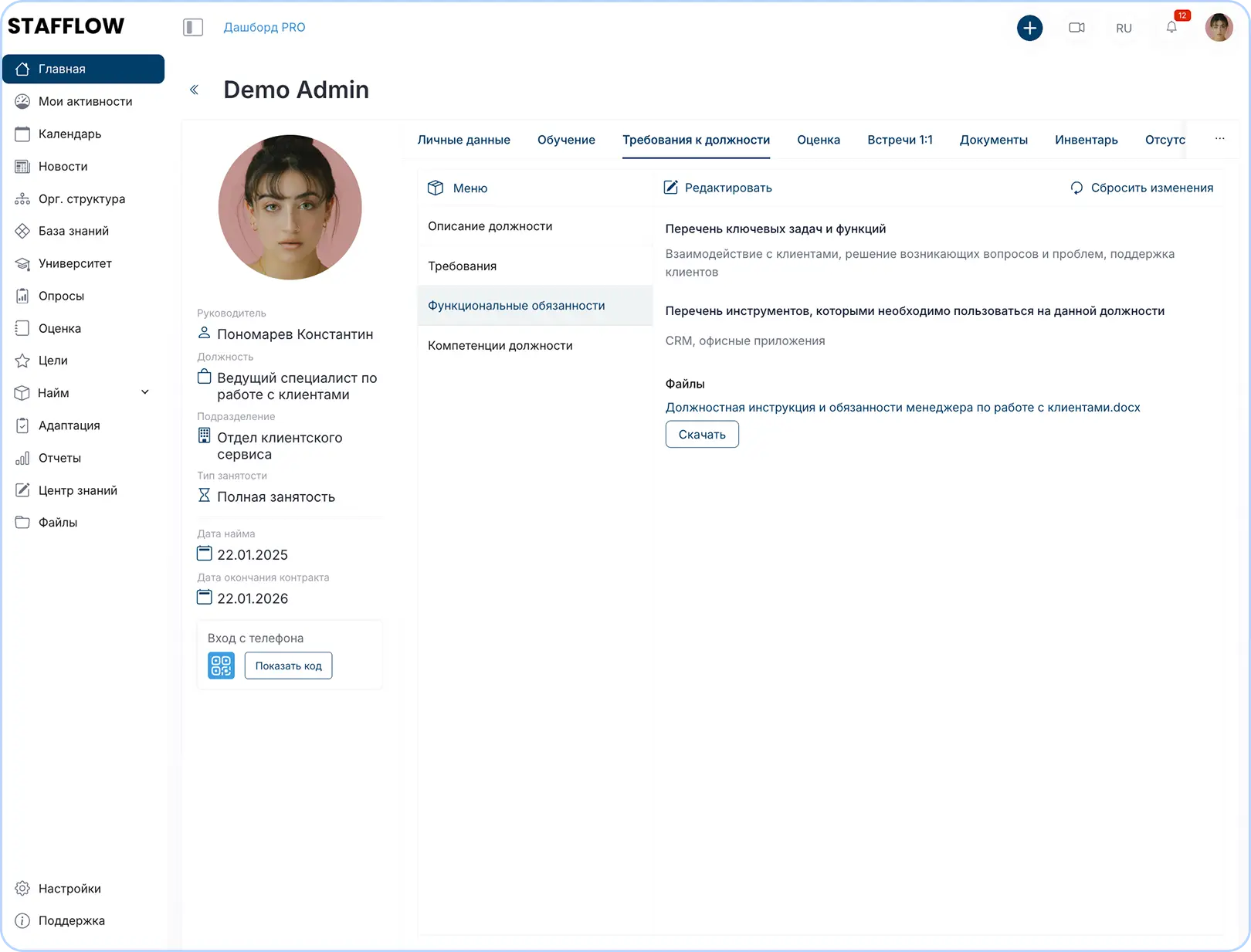Viewport: 1251px width, 952px height.
Task: Open the Должностная инструкция docx file link
Action: click(x=902, y=407)
